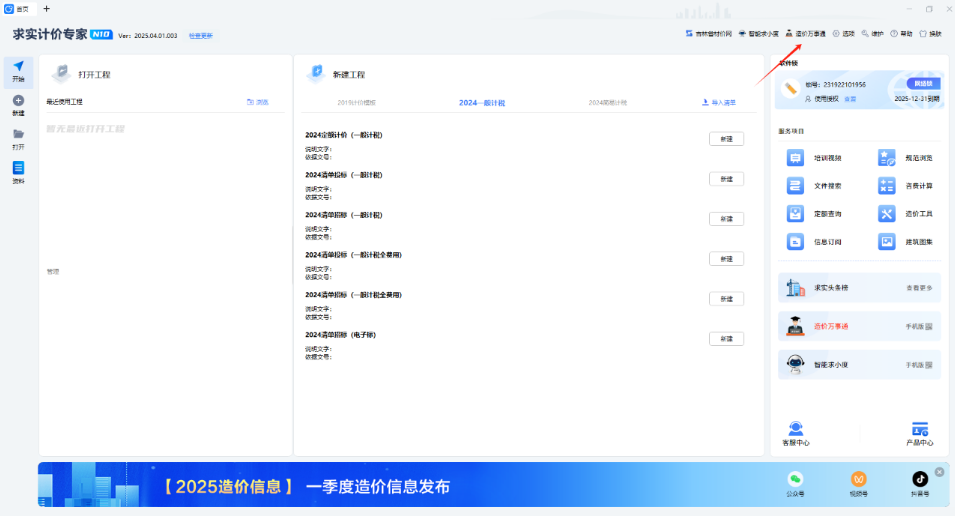This screenshot has height=516, width=955.
Task: Open a new tab with plus button
Action: (46, 9)
